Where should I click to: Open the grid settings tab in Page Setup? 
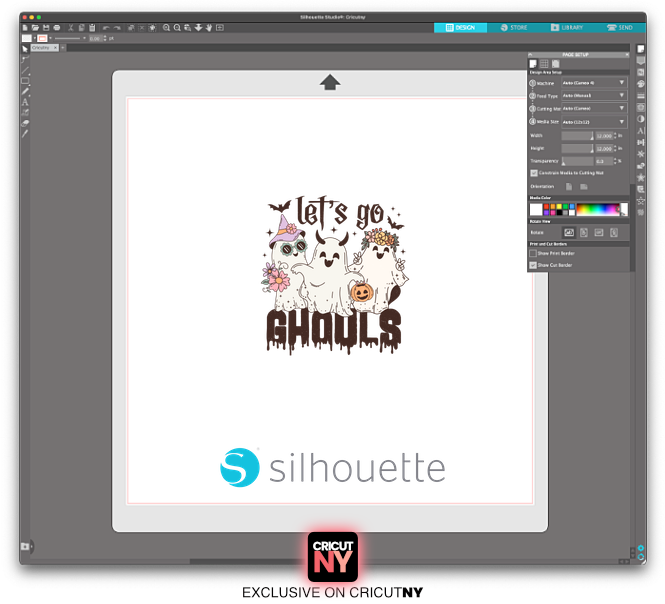(x=544, y=64)
